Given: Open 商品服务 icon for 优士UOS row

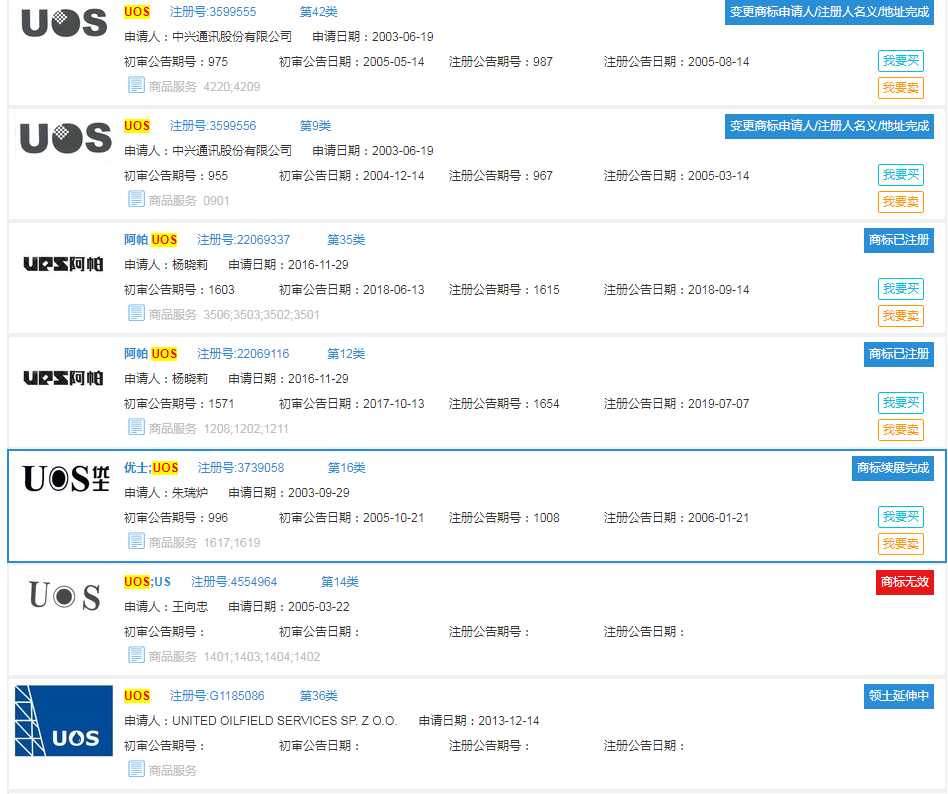Looking at the screenshot, I should click(136, 541).
